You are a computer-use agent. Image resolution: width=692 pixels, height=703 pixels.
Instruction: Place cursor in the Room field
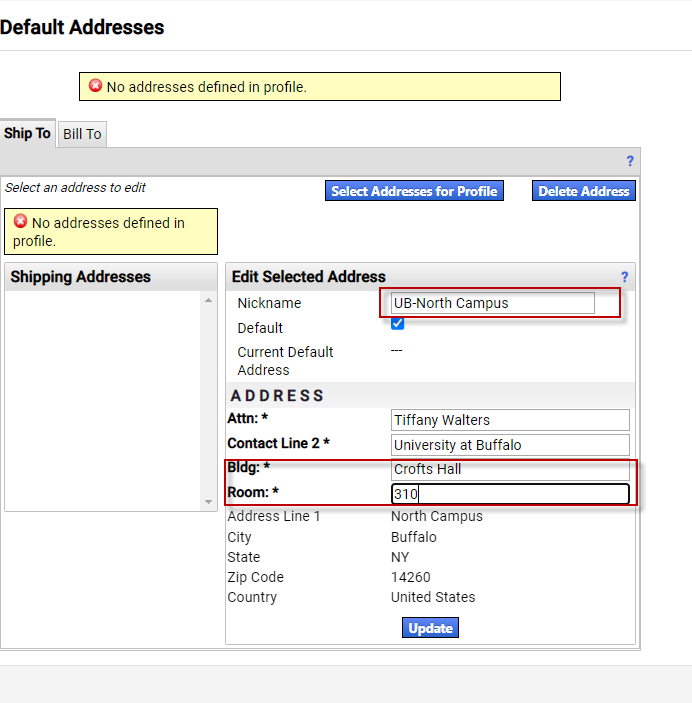click(510, 494)
